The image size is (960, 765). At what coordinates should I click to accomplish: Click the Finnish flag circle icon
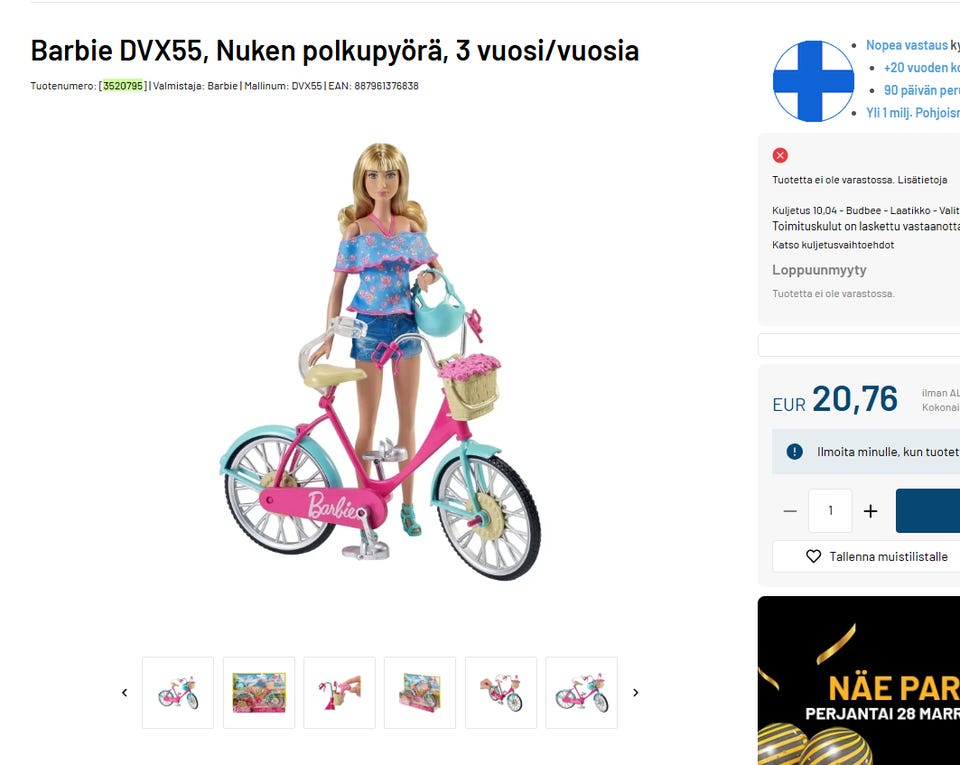pyautogui.click(x=814, y=81)
